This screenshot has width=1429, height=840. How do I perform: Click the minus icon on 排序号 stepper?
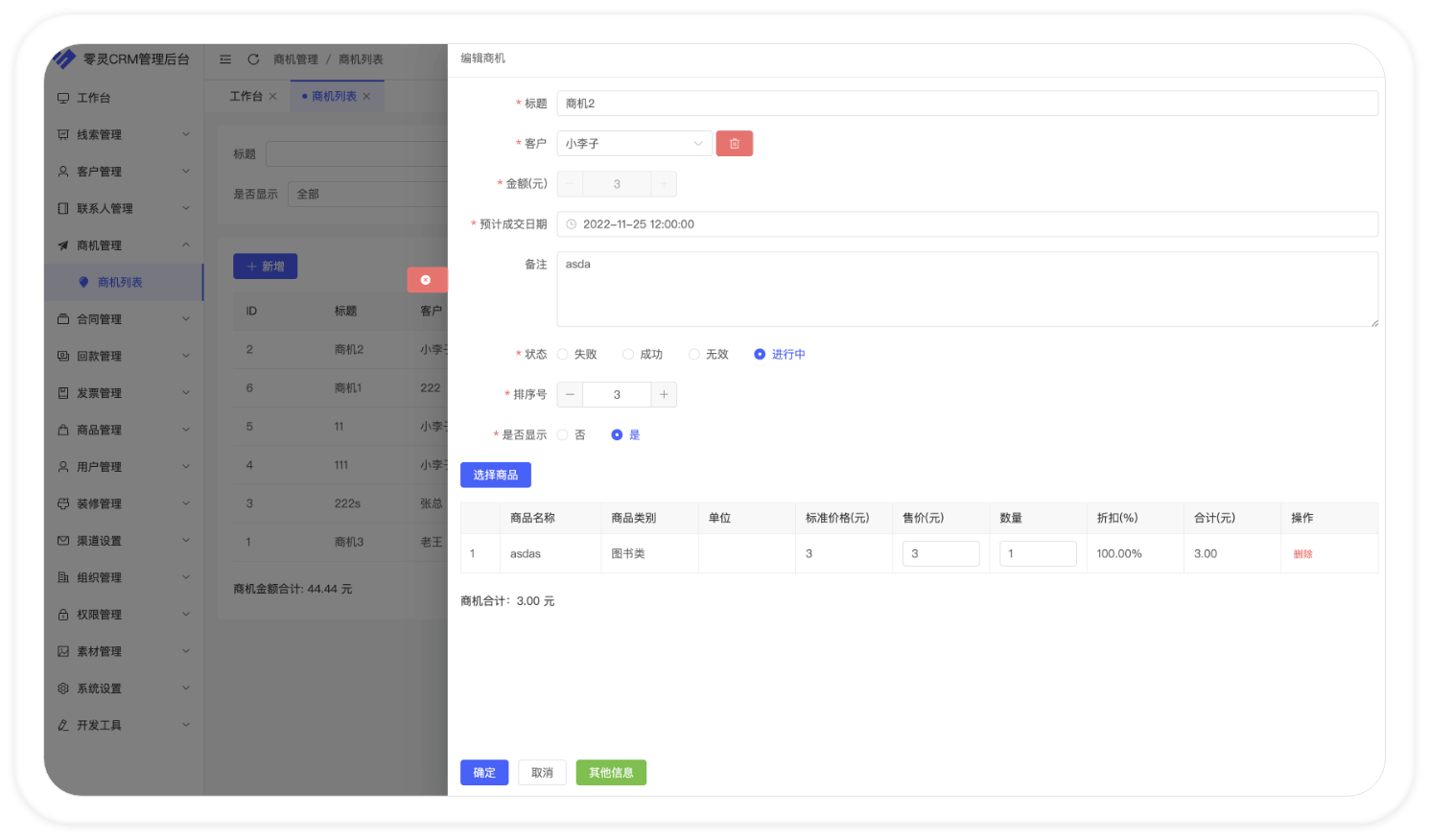pyautogui.click(x=570, y=395)
